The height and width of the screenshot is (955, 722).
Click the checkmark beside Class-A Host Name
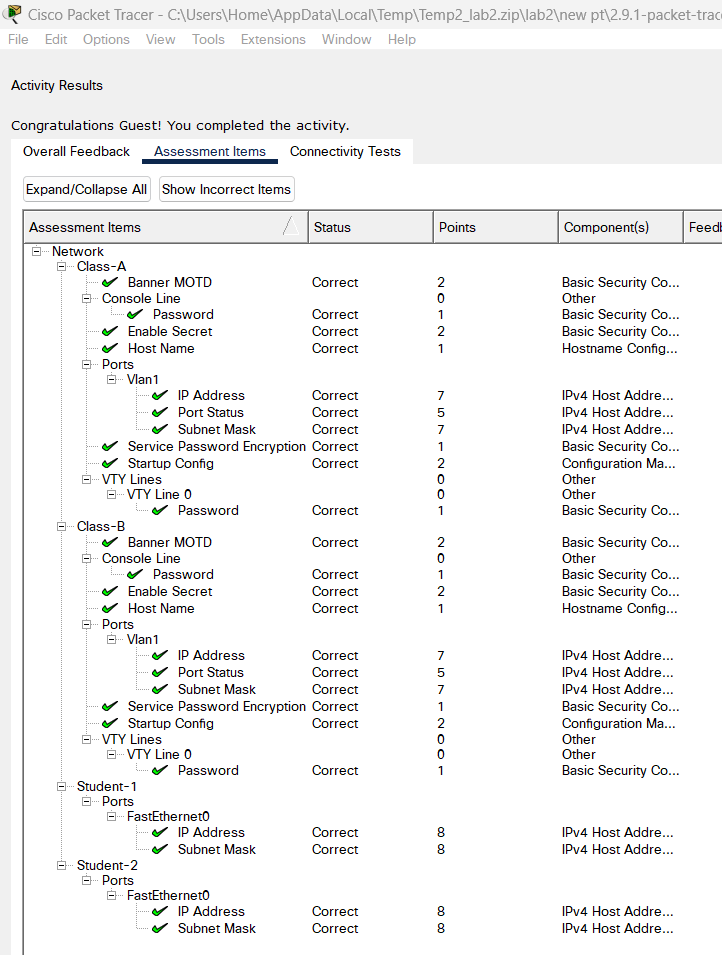coord(110,348)
